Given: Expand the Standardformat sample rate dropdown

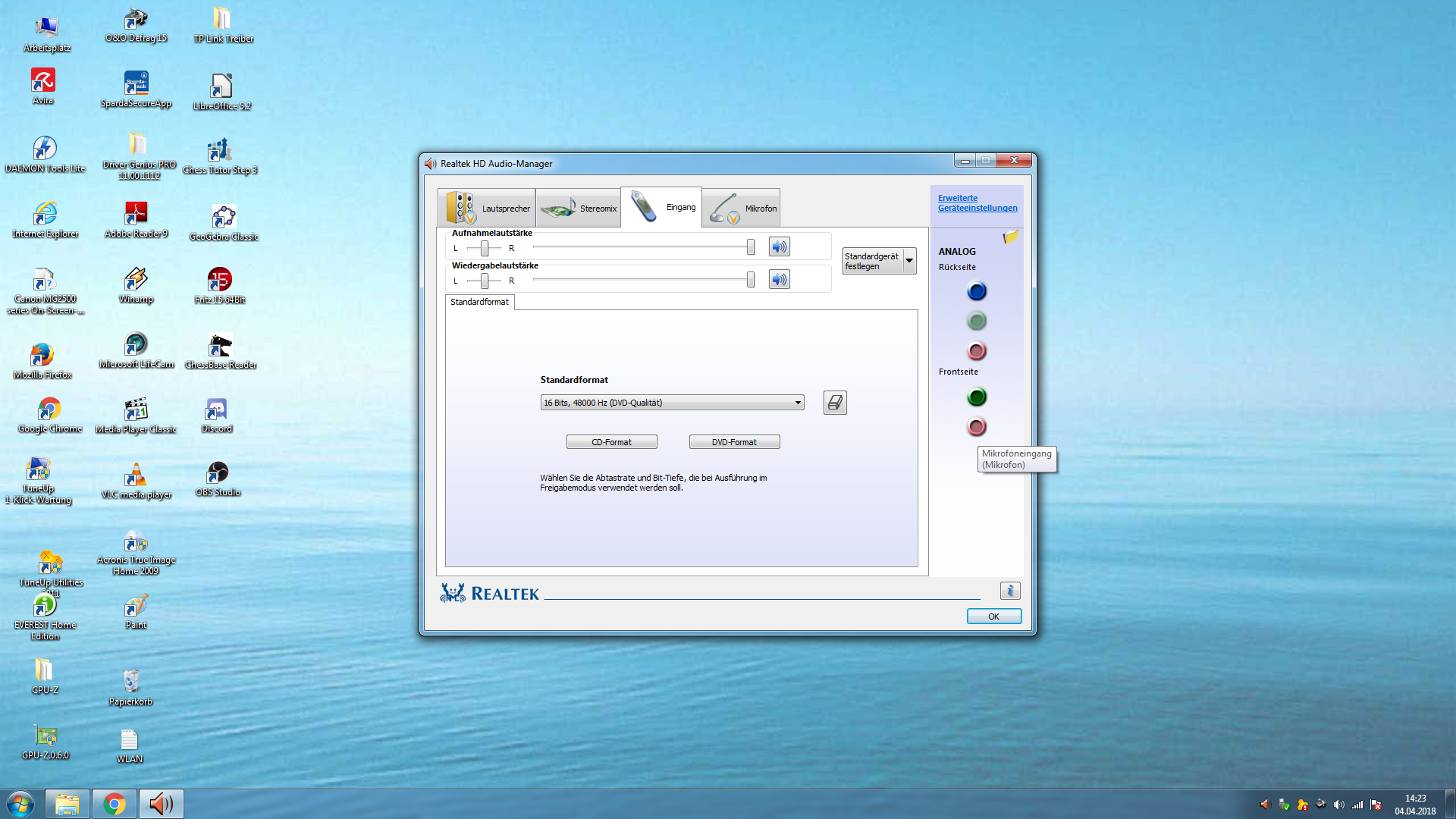Looking at the screenshot, I should 798,403.
